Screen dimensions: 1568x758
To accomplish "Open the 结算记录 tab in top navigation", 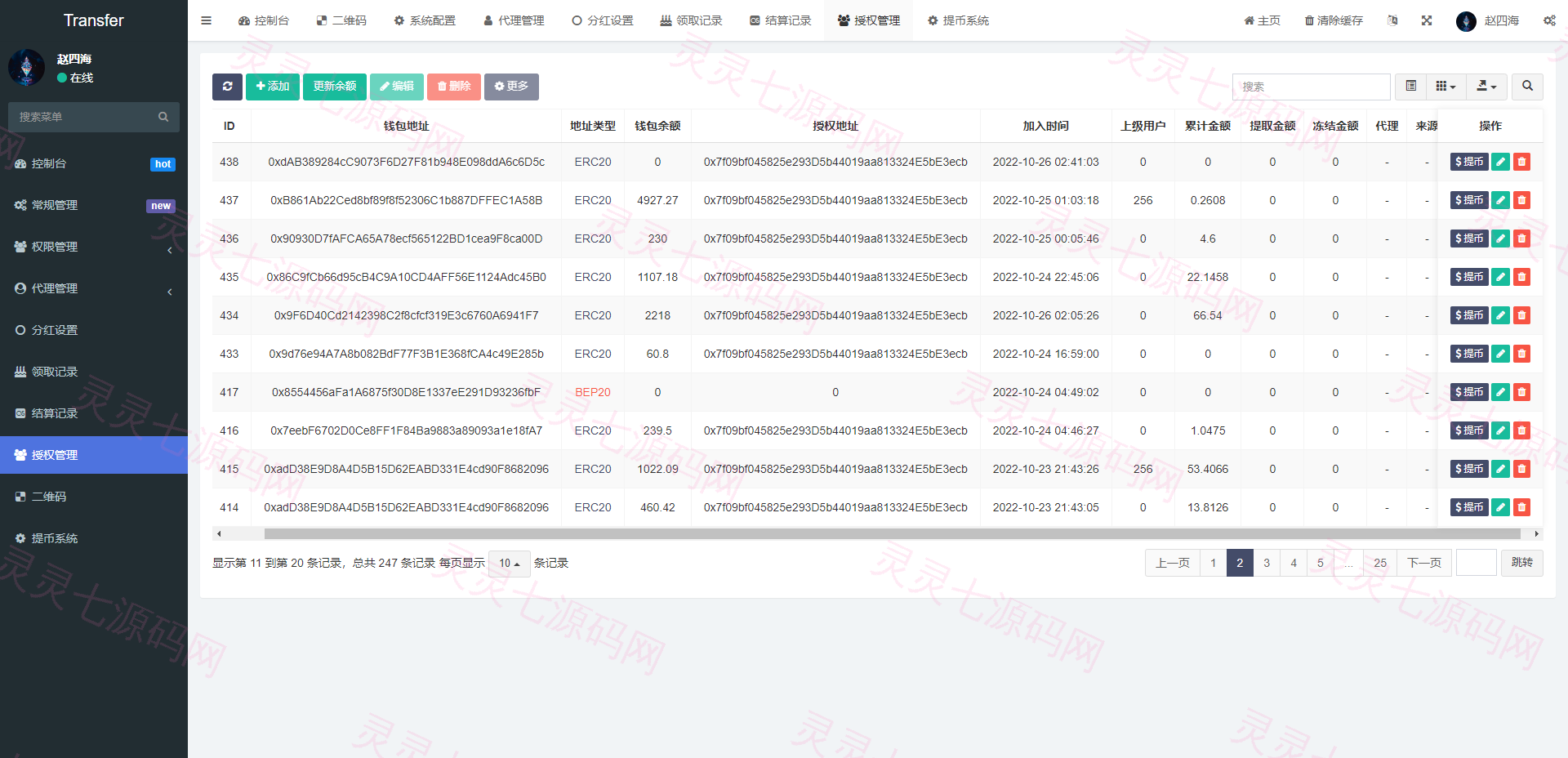I will click(x=780, y=20).
